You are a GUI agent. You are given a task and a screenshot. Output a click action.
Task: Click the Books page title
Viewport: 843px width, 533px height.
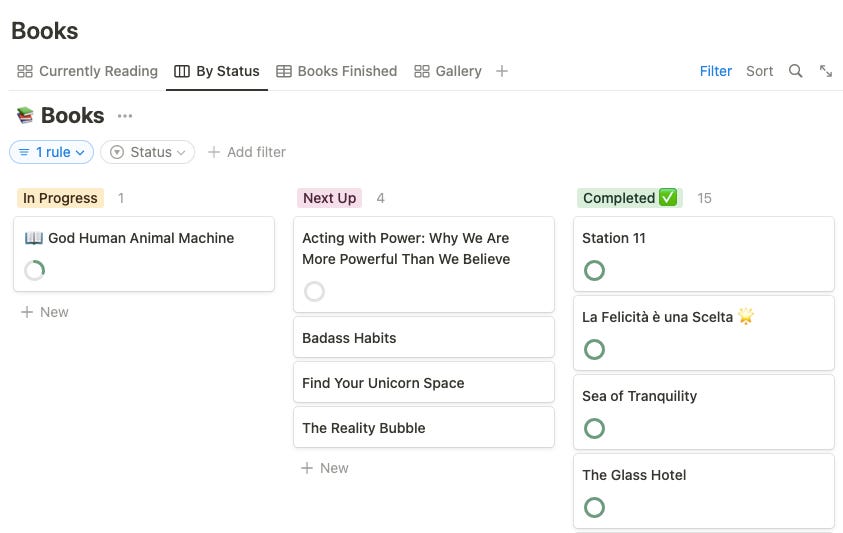click(x=45, y=31)
